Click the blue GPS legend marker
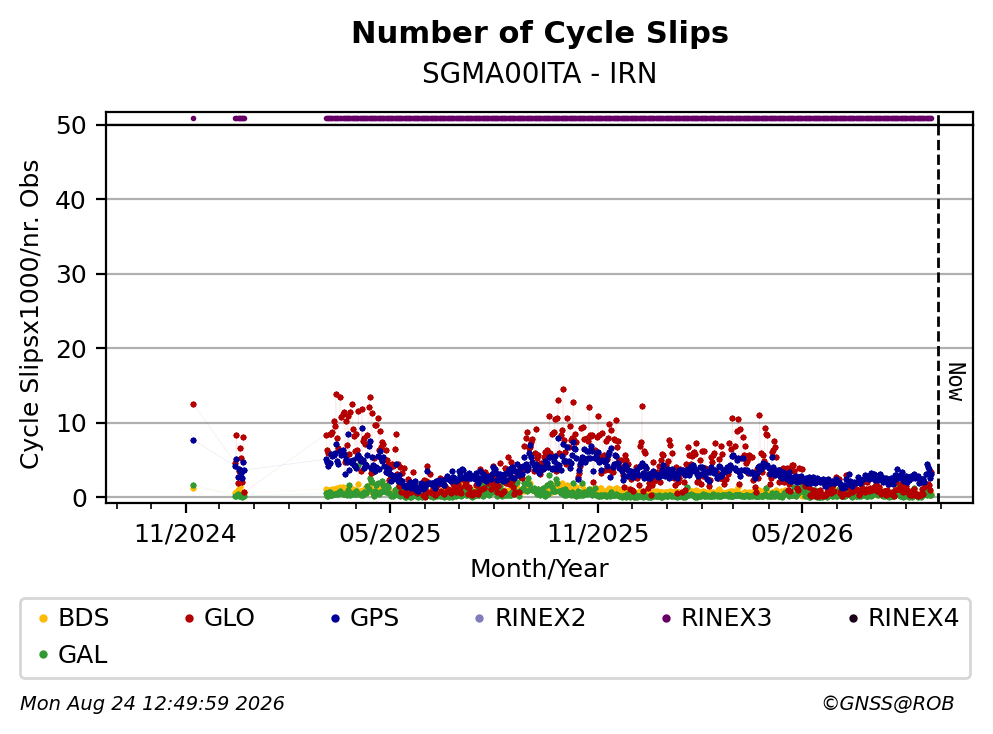This screenshot has width=993, height=734. coord(335,618)
